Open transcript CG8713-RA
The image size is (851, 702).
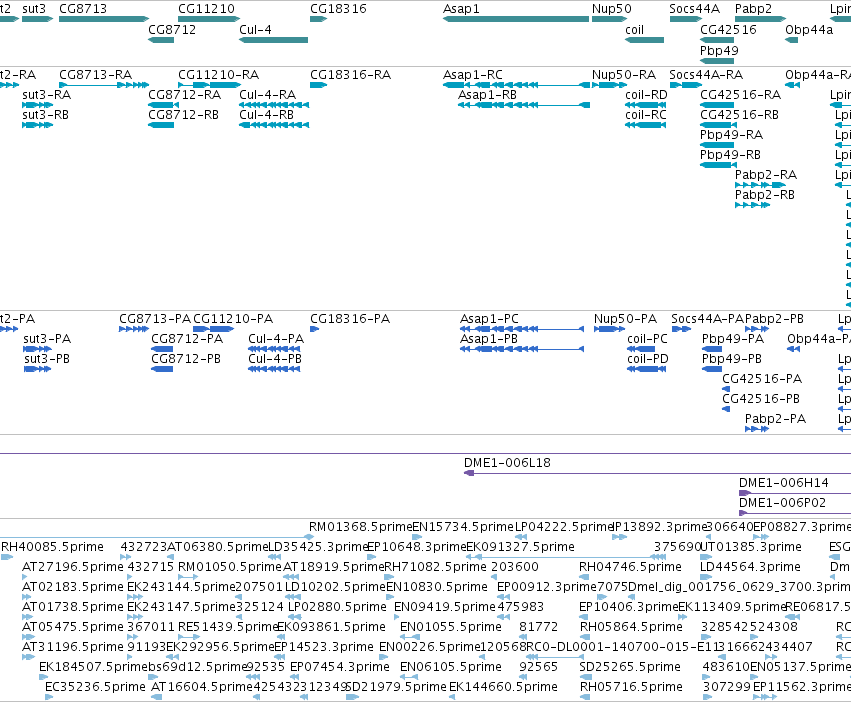click(x=96, y=74)
